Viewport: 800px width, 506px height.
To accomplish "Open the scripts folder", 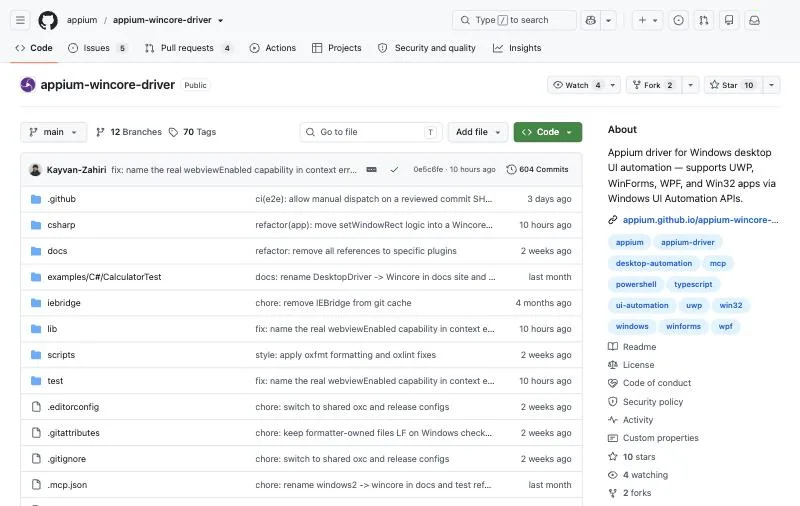I will point(61,355).
